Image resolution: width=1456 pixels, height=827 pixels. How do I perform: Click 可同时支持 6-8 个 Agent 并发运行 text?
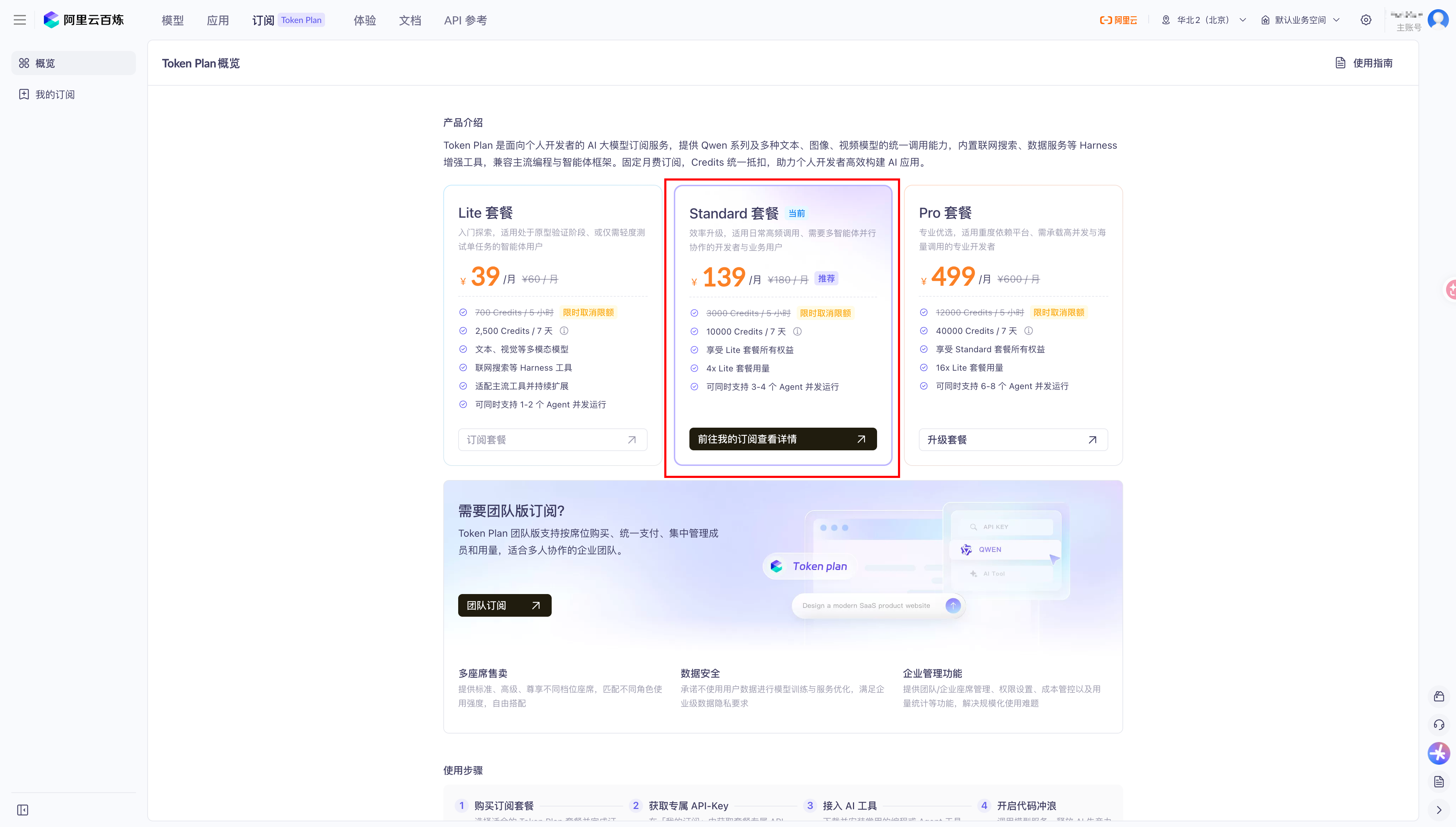click(1002, 386)
